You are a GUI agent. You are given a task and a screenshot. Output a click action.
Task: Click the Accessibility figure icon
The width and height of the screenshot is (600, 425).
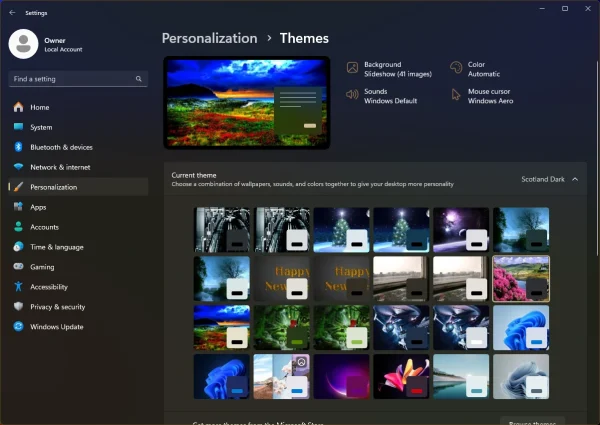[x=18, y=287]
